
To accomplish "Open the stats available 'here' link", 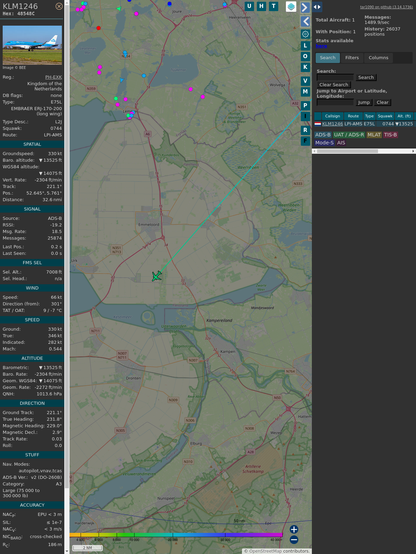I will [321, 46].
